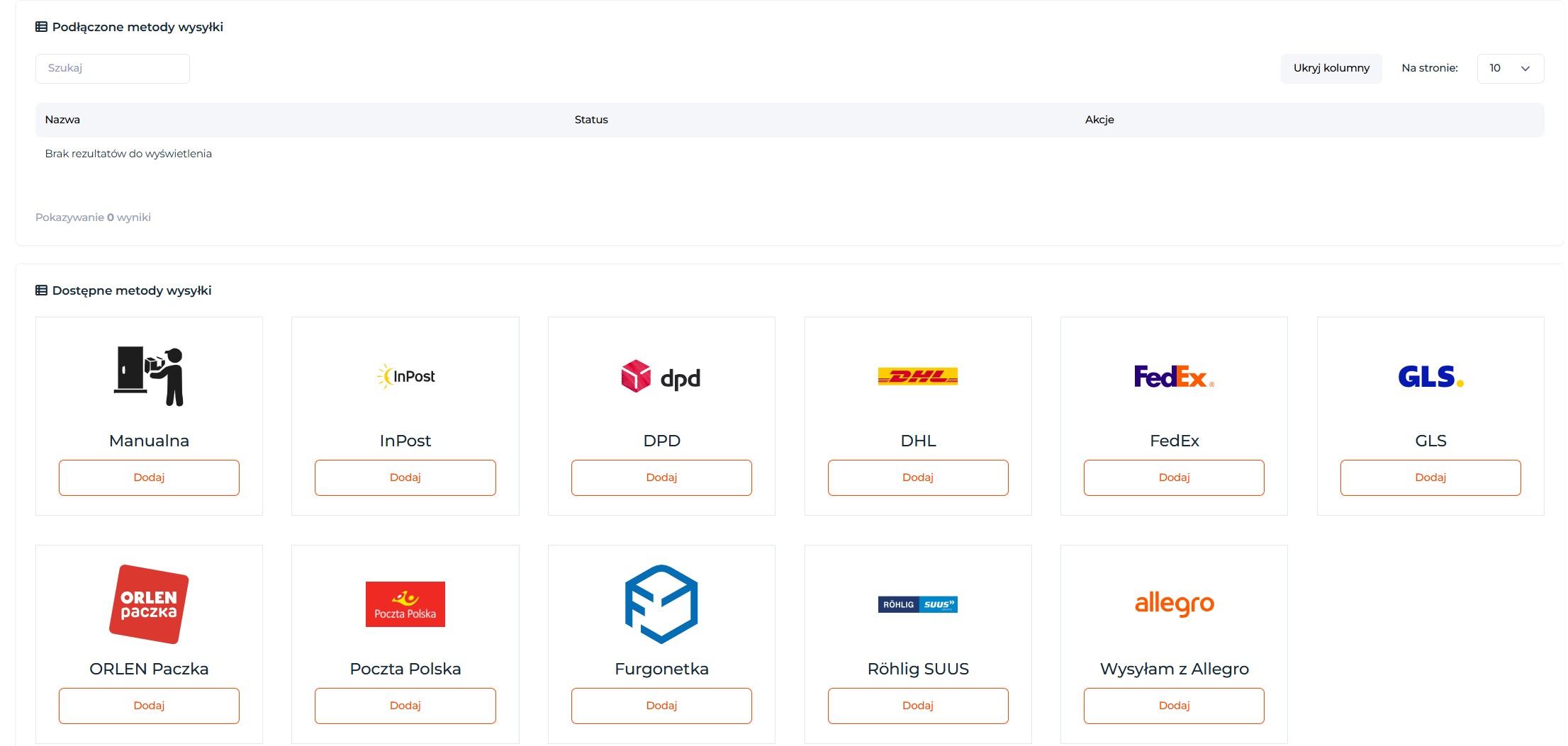Image resolution: width=1568 pixels, height=746 pixels.
Task: Click the ORLEN Paczka logo
Action: point(149,604)
